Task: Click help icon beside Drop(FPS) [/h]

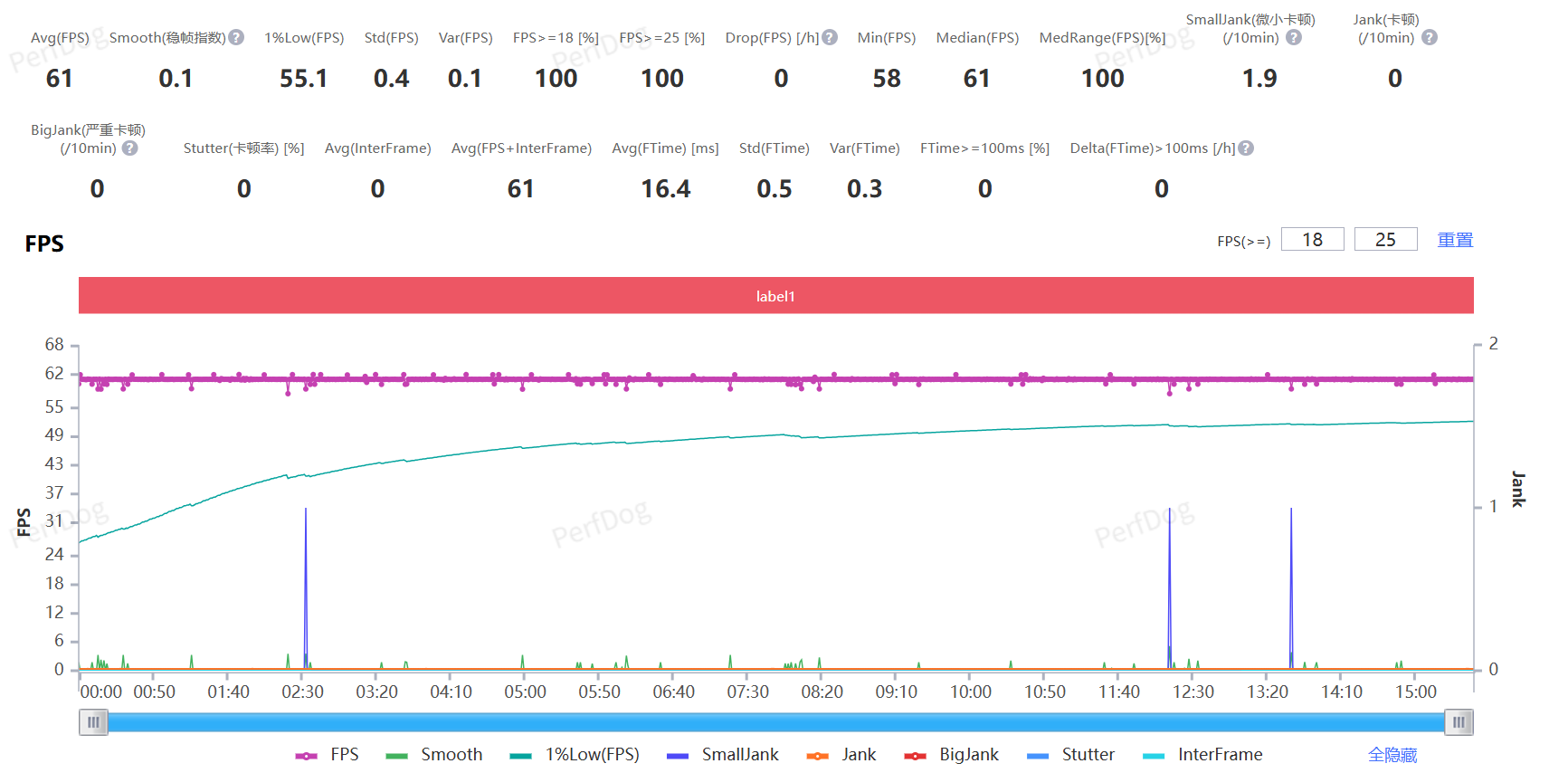Action: [x=830, y=37]
